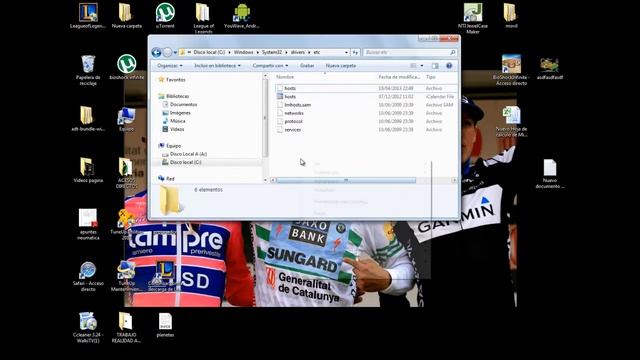The width and height of the screenshot is (640, 360).
Task: Select Favoritos in navigation pane
Action: pyautogui.click(x=176, y=80)
